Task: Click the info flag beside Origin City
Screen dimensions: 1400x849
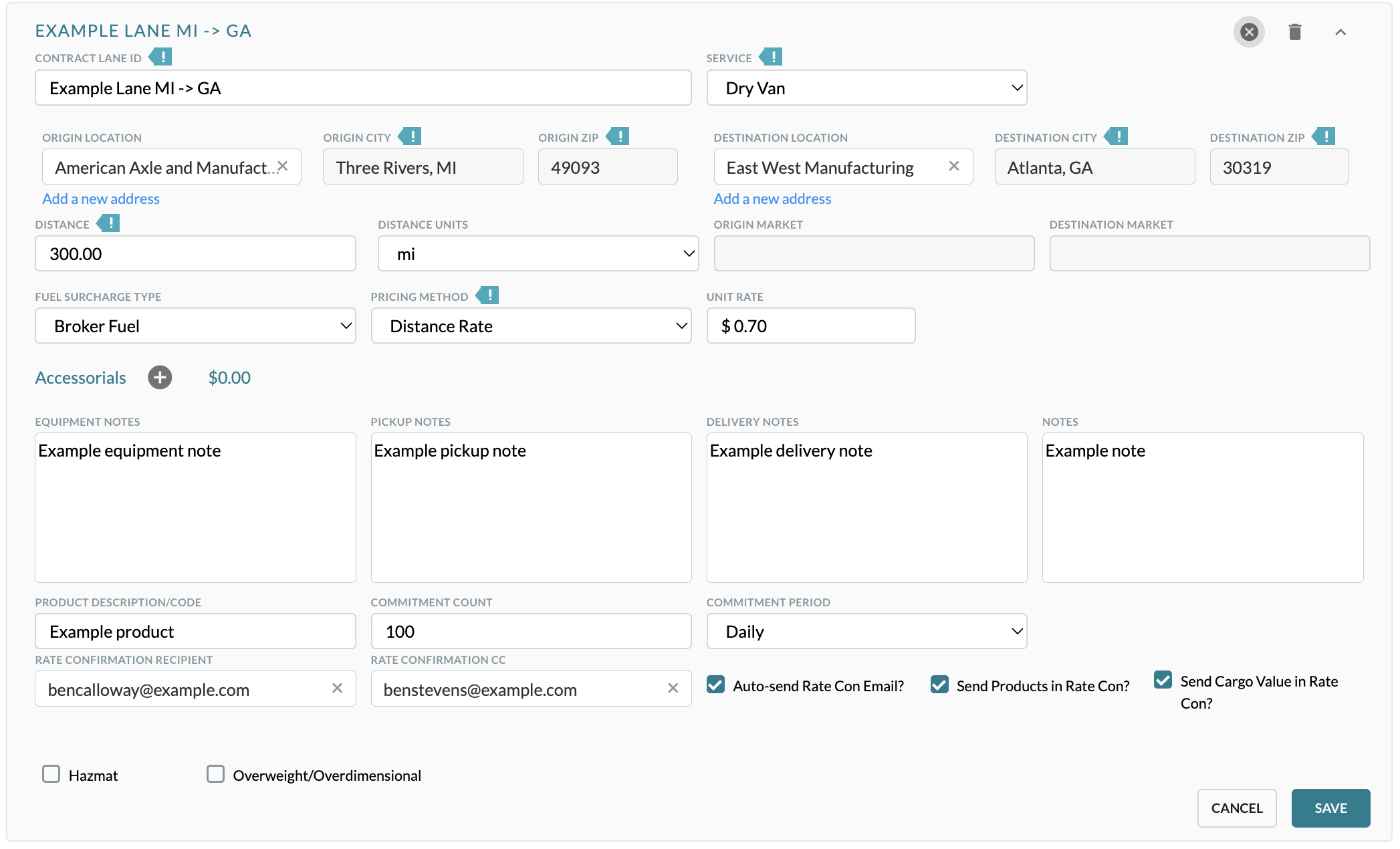Action: (410, 136)
